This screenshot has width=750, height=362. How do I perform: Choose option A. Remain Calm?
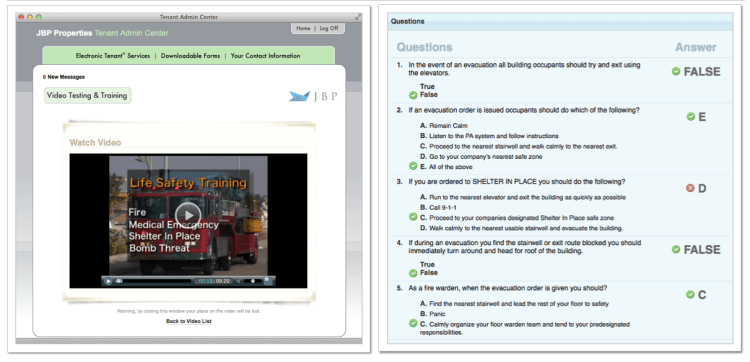click(x=443, y=126)
